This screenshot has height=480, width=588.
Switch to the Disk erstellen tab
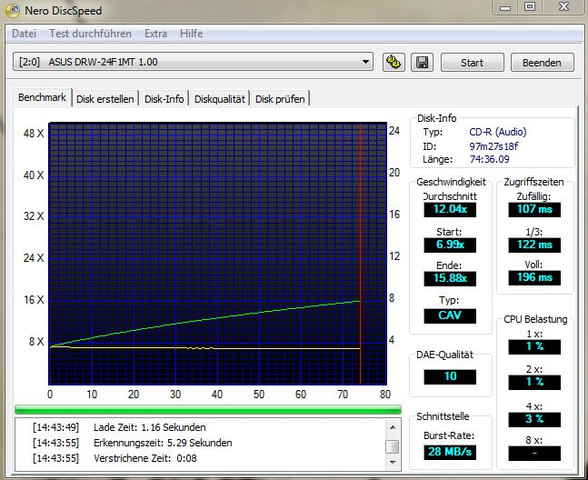[x=105, y=99]
